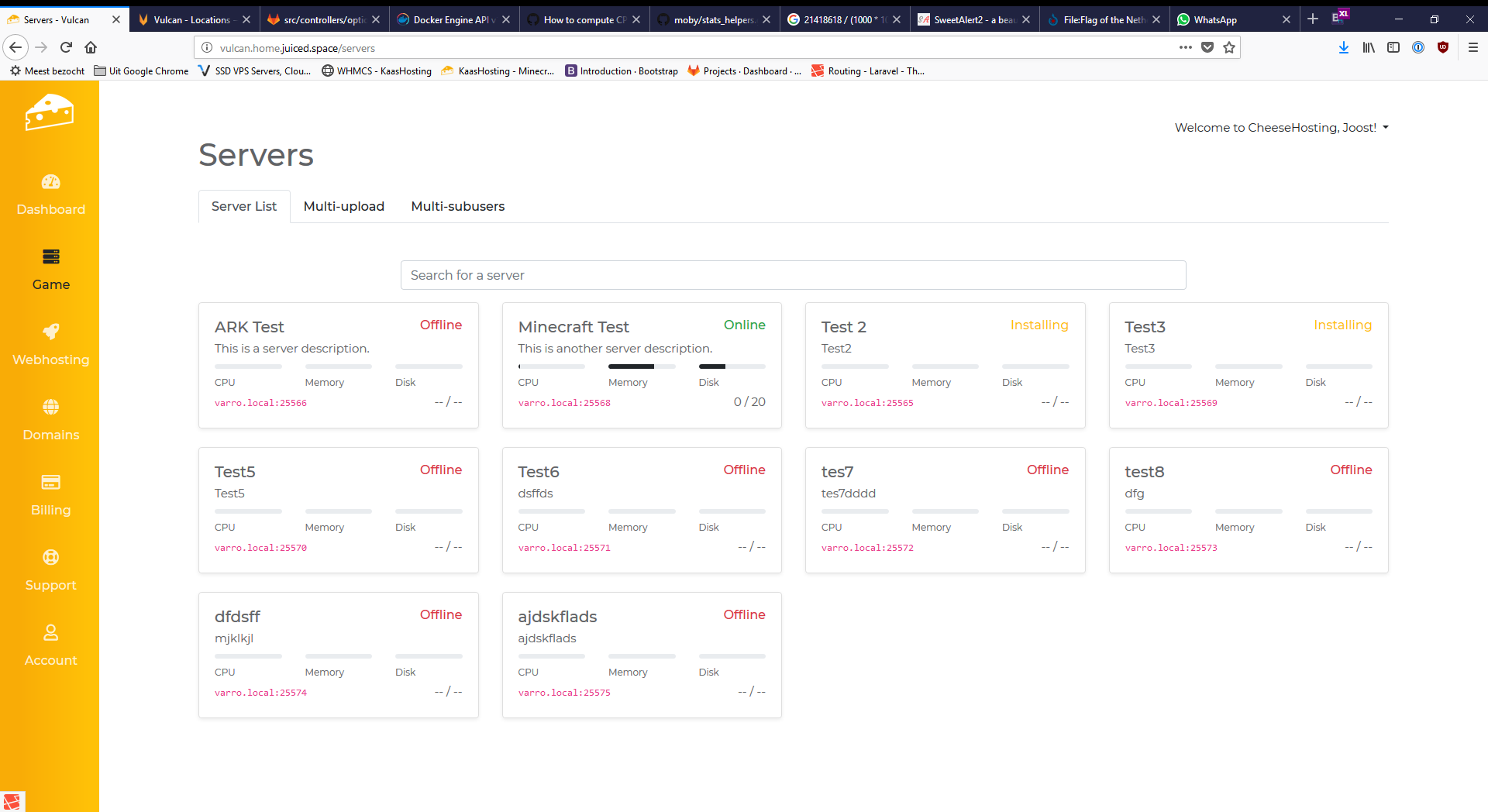Open the Support lifebuoy icon
The height and width of the screenshot is (812, 1488).
(50, 557)
